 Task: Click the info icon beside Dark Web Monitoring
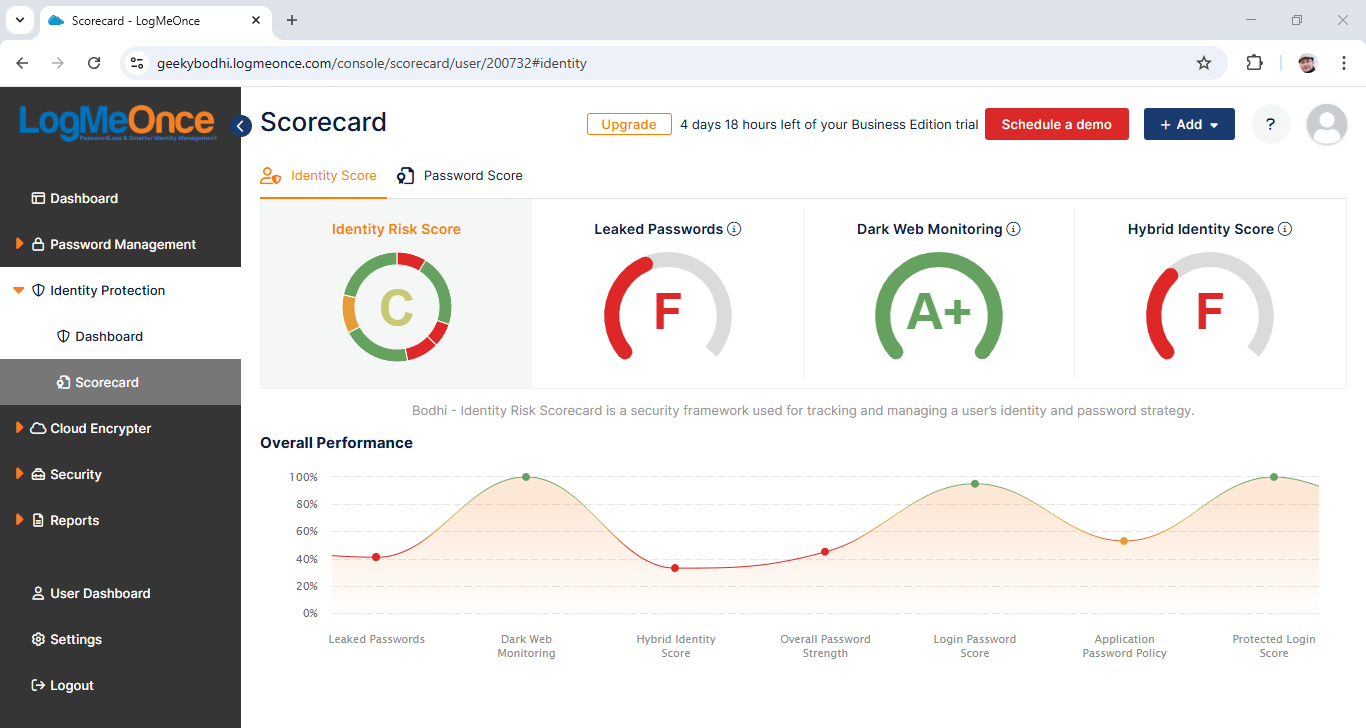(1013, 229)
